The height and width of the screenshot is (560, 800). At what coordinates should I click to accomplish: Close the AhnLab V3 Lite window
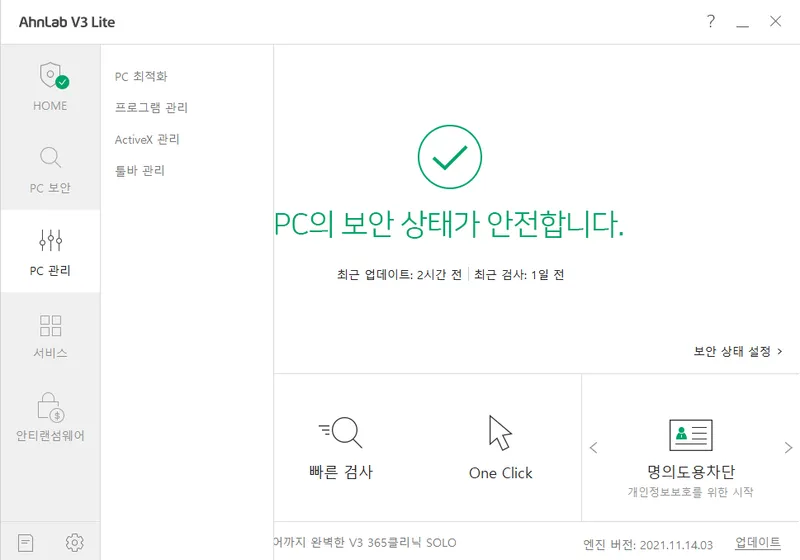pyautogui.click(x=776, y=21)
